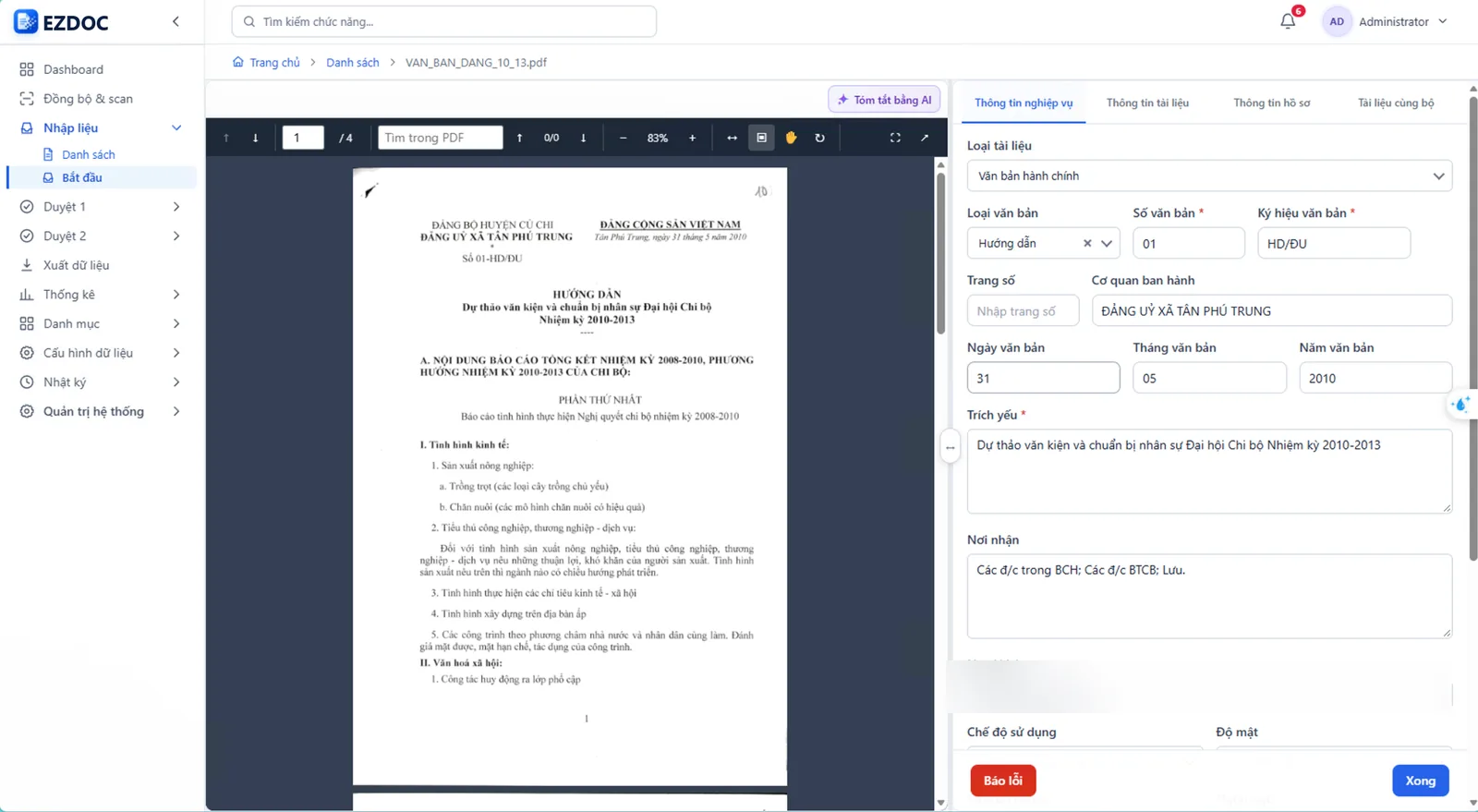Collapse the Nhập liệu menu section
Viewport: 1478px width, 812px height.
pos(176,127)
